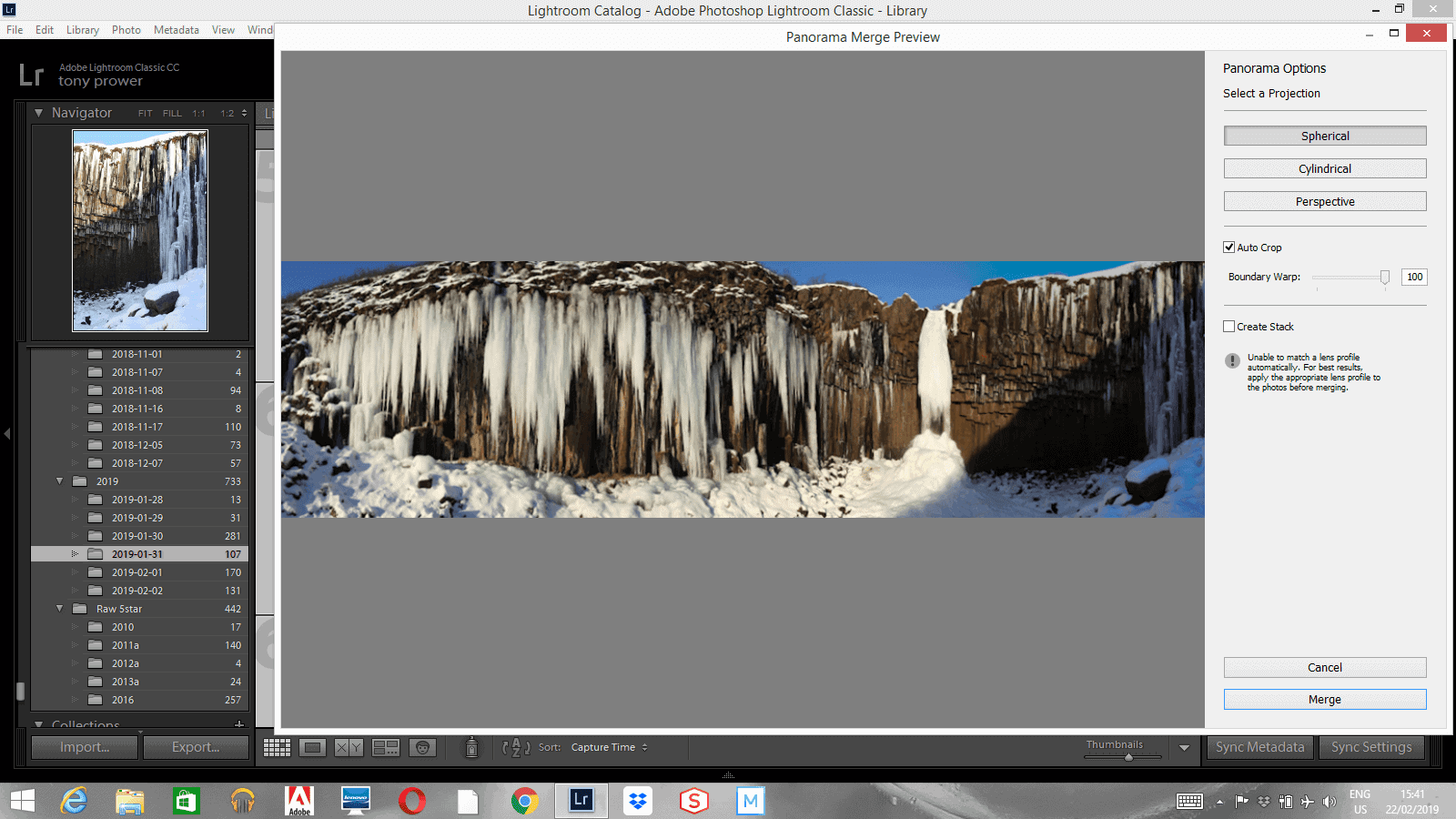This screenshot has width=1456, height=819.
Task: Enable the Create Stack checkbox
Action: click(1229, 327)
